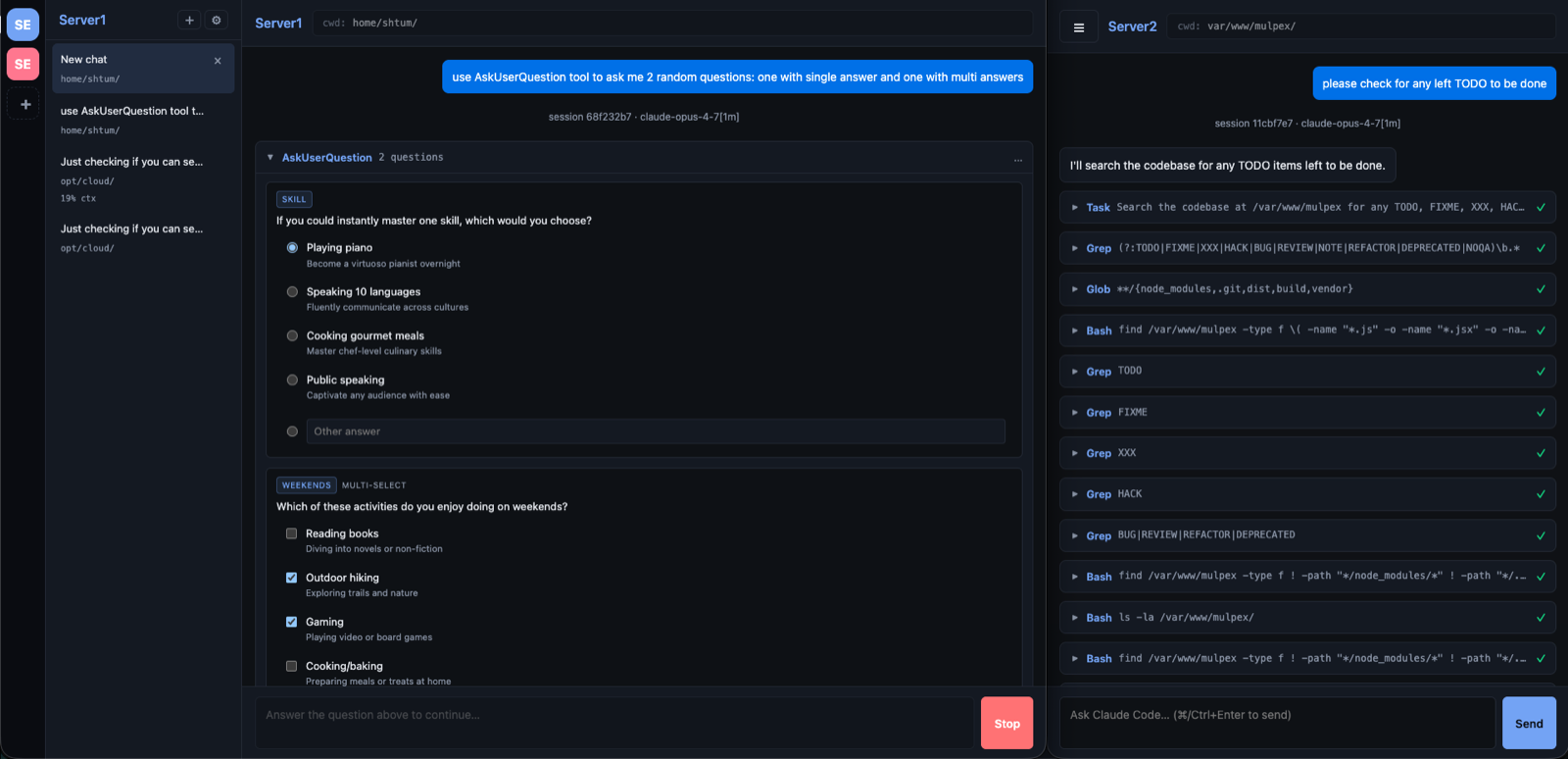Click checkmark on Glob row
This screenshot has height=759, width=1568.
click(1541, 289)
